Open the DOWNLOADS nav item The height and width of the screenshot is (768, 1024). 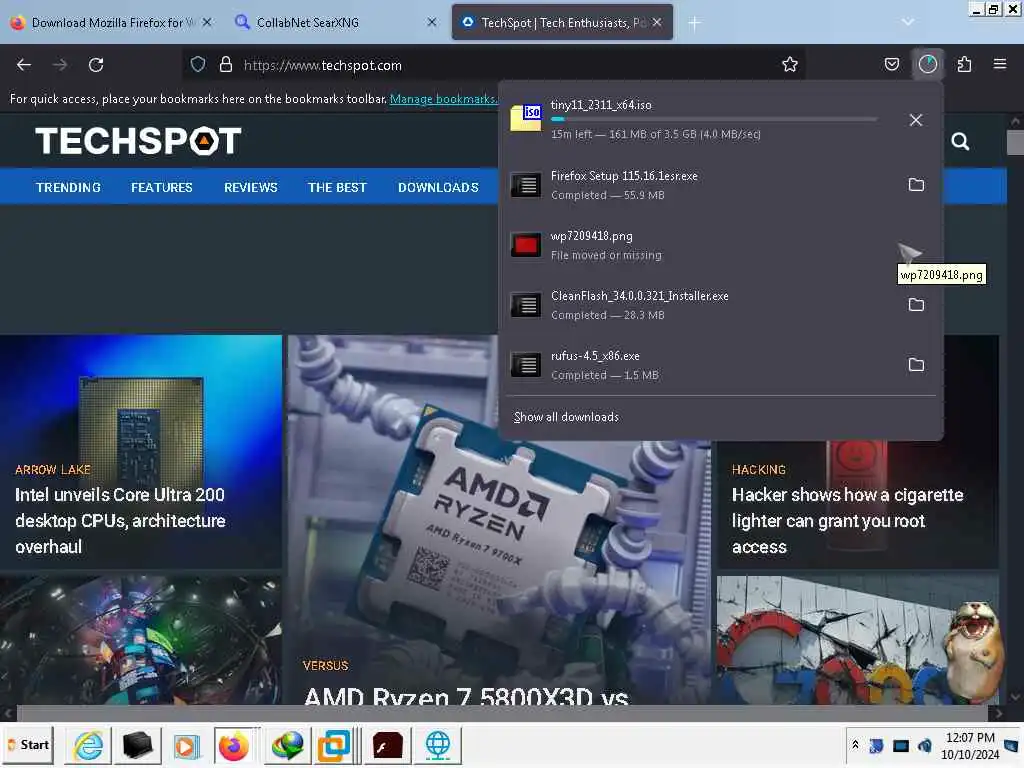(438, 187)
